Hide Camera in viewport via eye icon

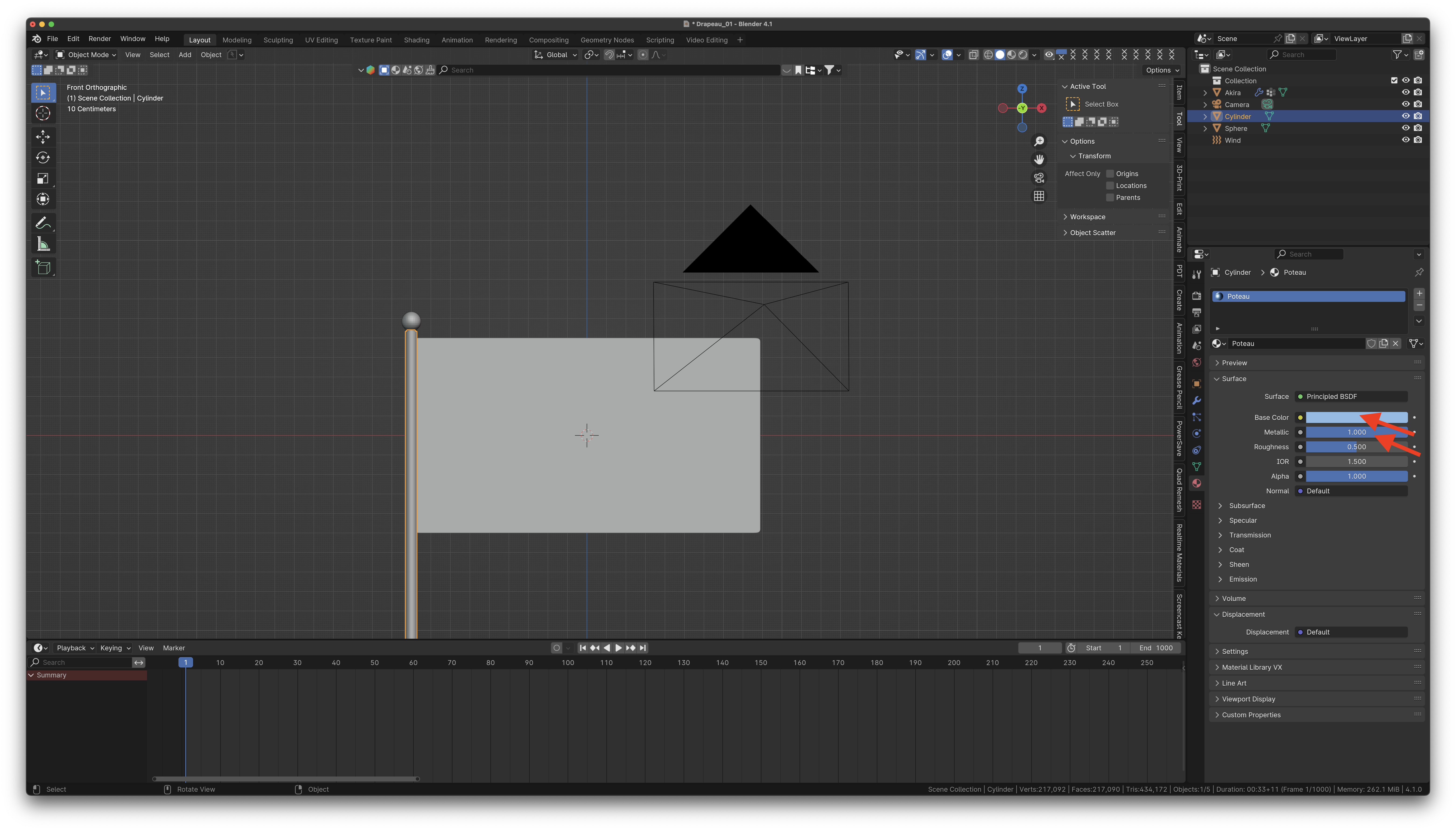click(1406, 104)
